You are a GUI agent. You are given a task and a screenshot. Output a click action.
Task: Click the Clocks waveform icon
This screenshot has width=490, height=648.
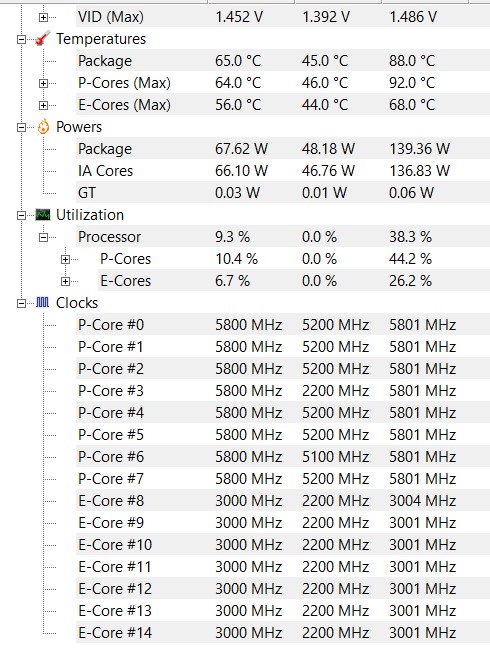(43, 303)
